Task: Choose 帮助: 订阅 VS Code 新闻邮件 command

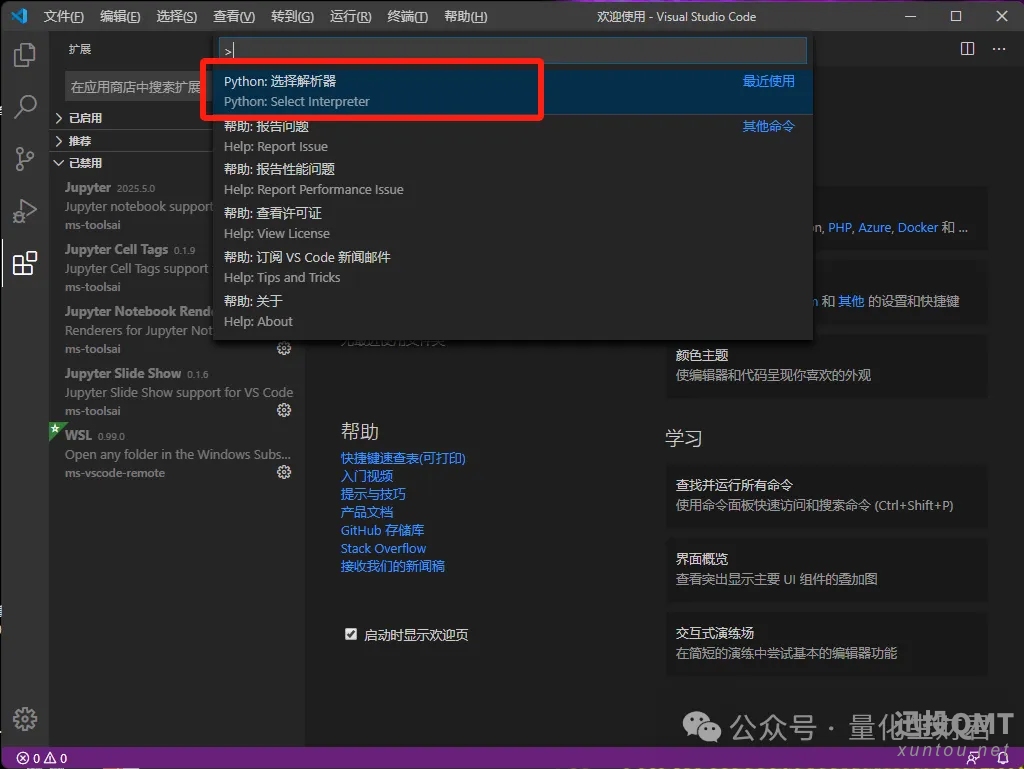Action: [x=513, y=267]
